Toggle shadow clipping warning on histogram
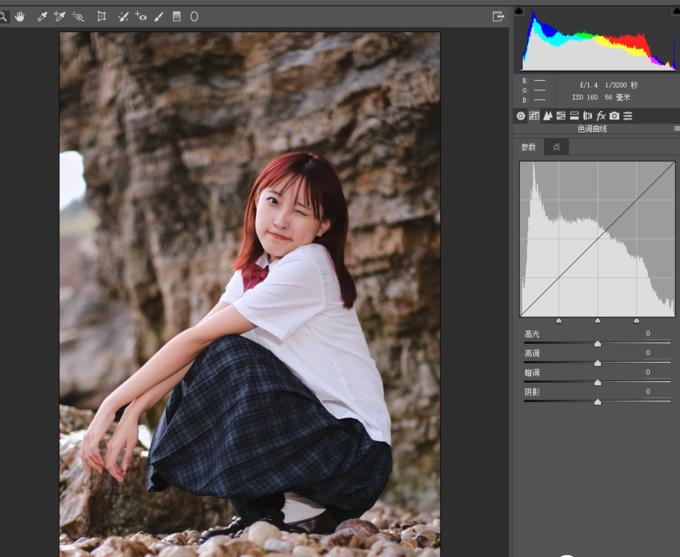 point(519,12)
